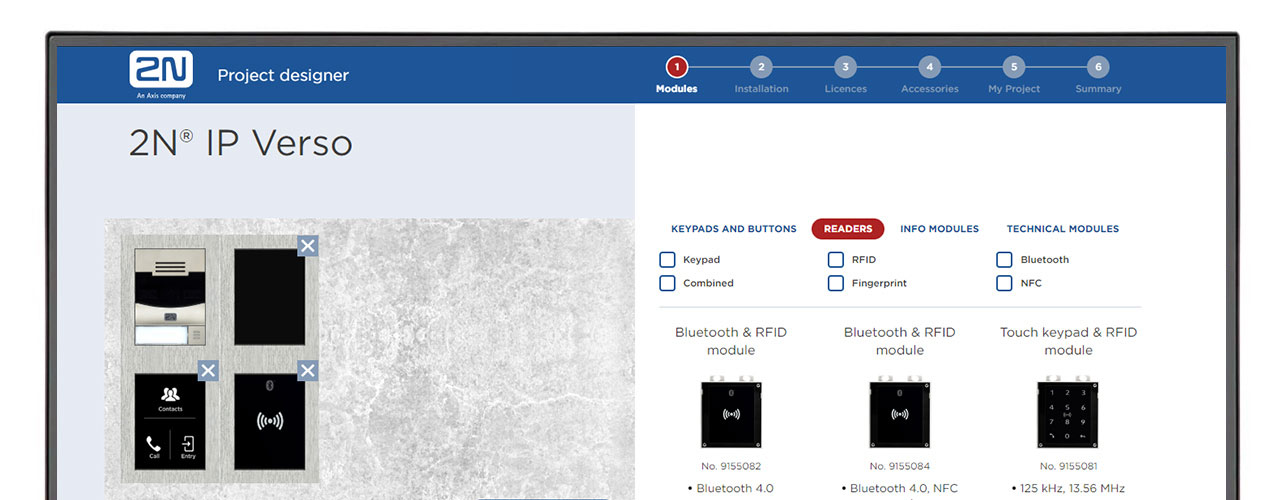Image resolution: width=1280 pixels, height=500 pixels.
Task: Tick the Bluetooth filter checkbox
Action: click(1004, 260)
